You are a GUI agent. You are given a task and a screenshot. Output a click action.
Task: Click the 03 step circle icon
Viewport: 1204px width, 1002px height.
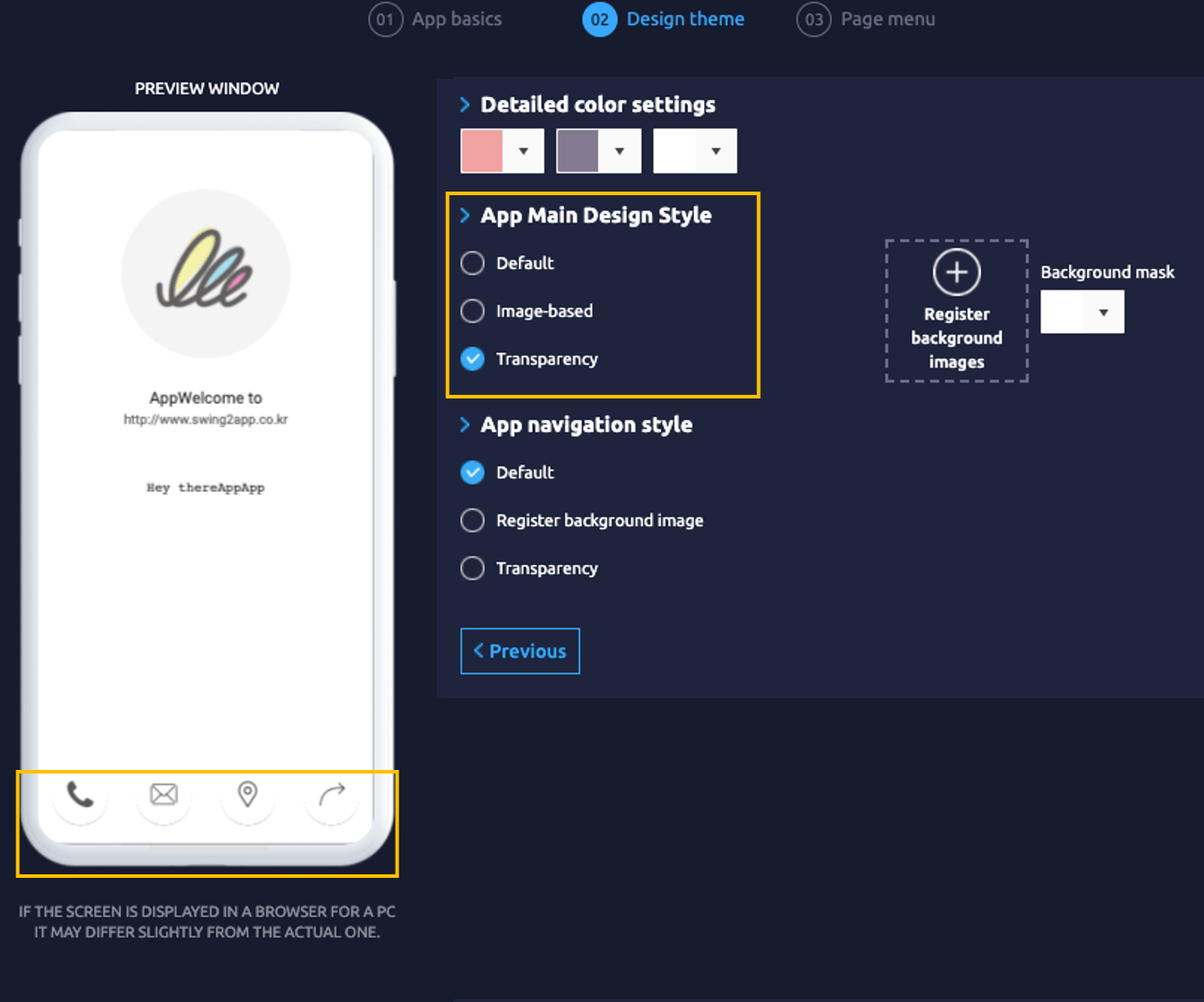pyautogui.click(x=813, y=20)
